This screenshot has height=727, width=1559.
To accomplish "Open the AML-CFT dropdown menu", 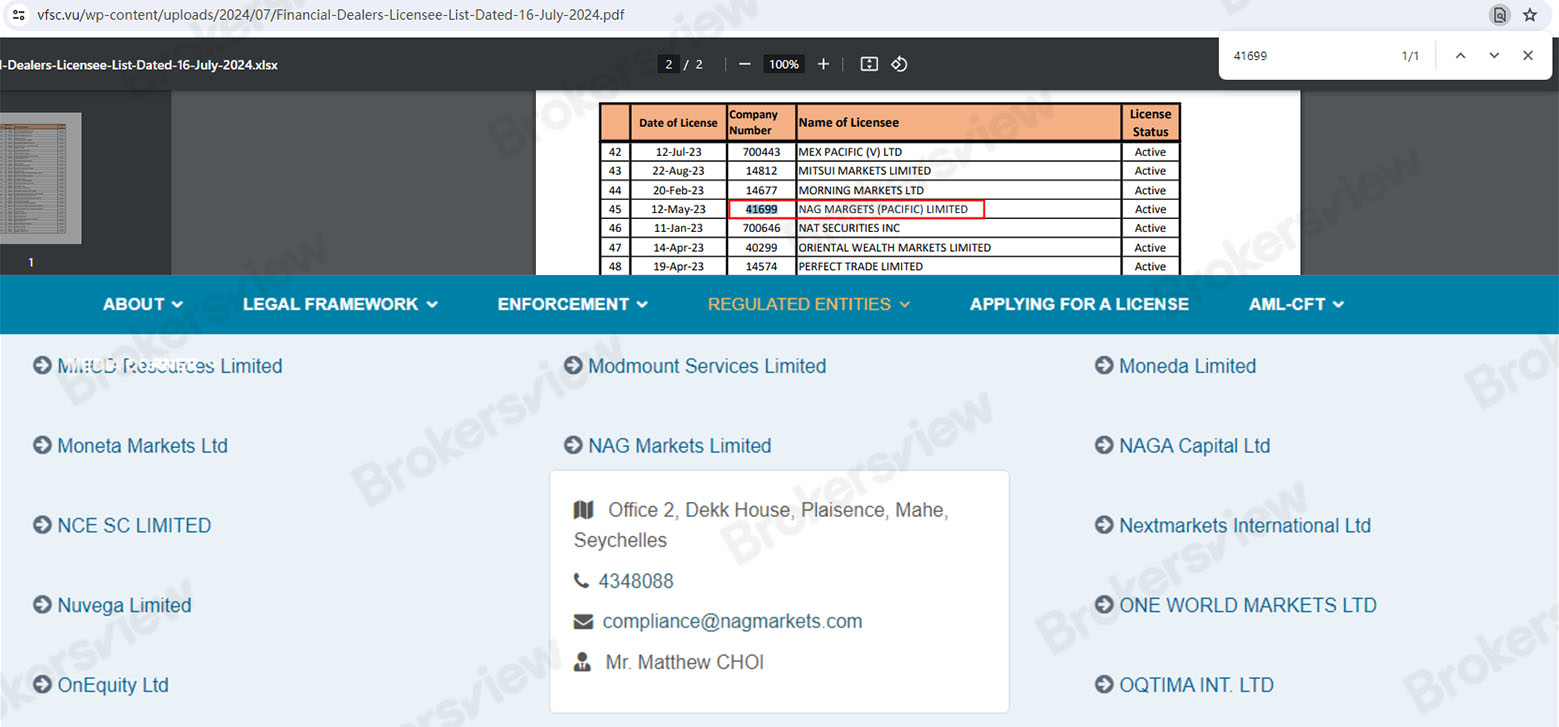I will pos(1295,304).
